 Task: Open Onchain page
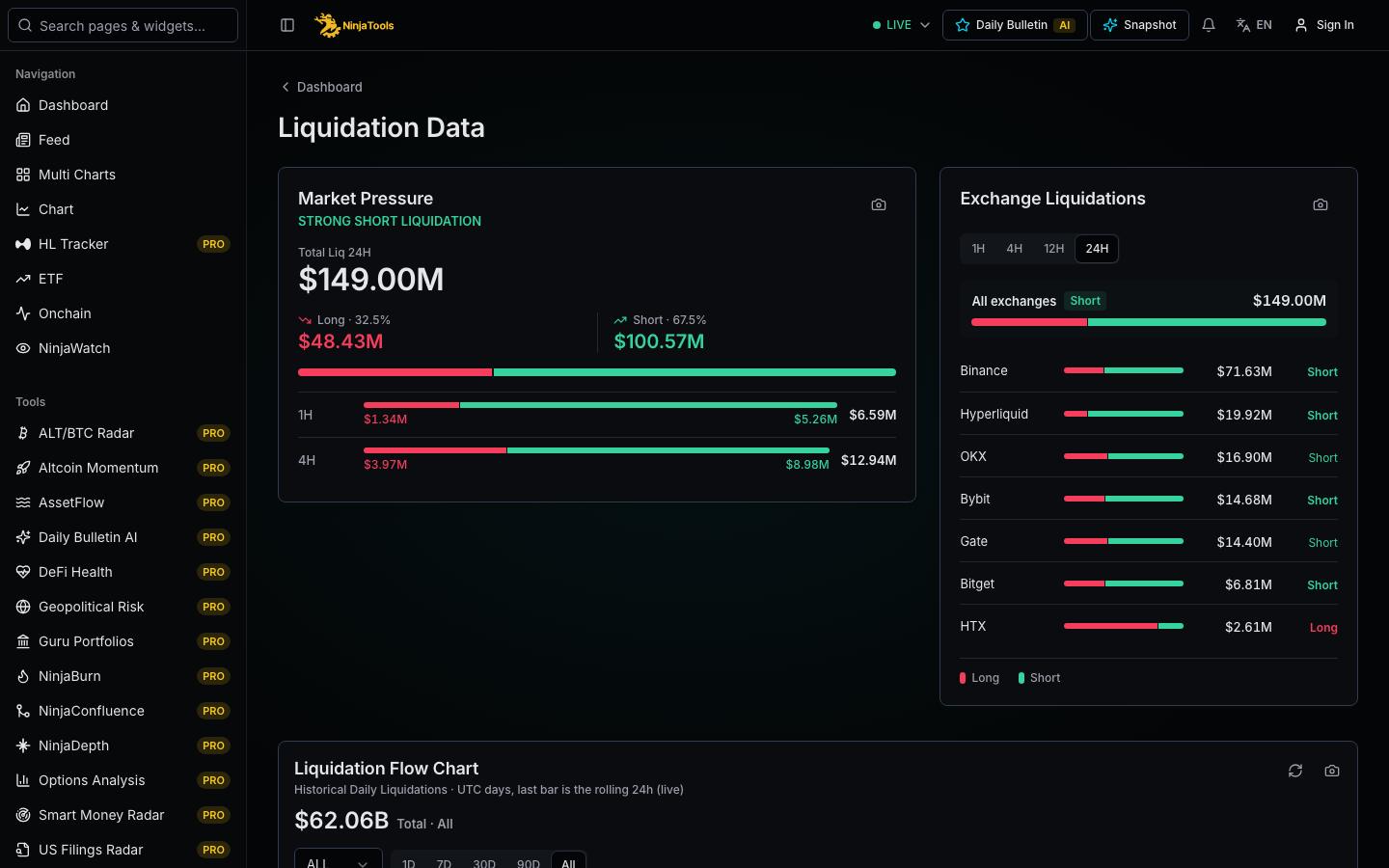[123, 313]
